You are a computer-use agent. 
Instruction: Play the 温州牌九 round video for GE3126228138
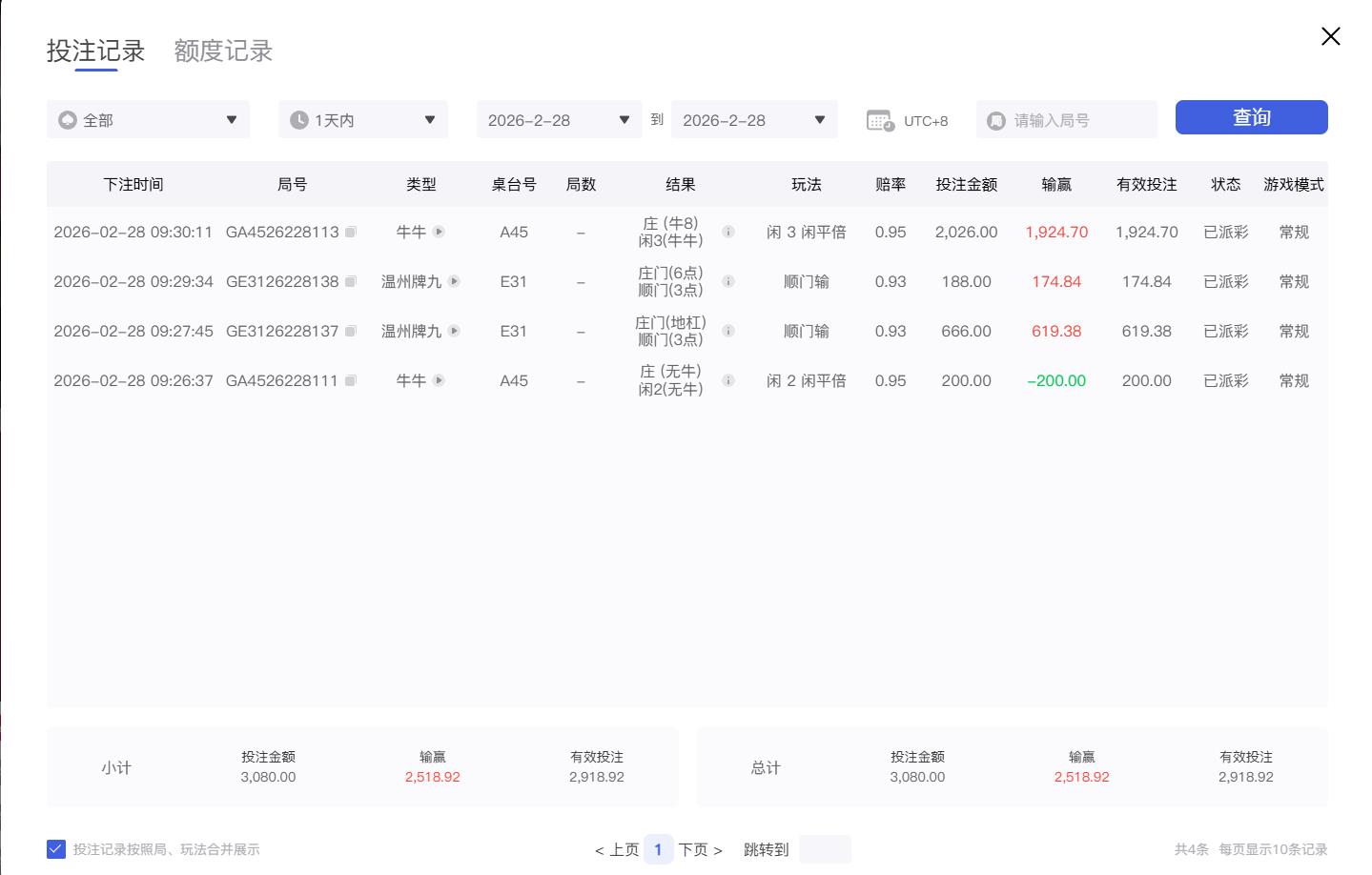[455, 281]
